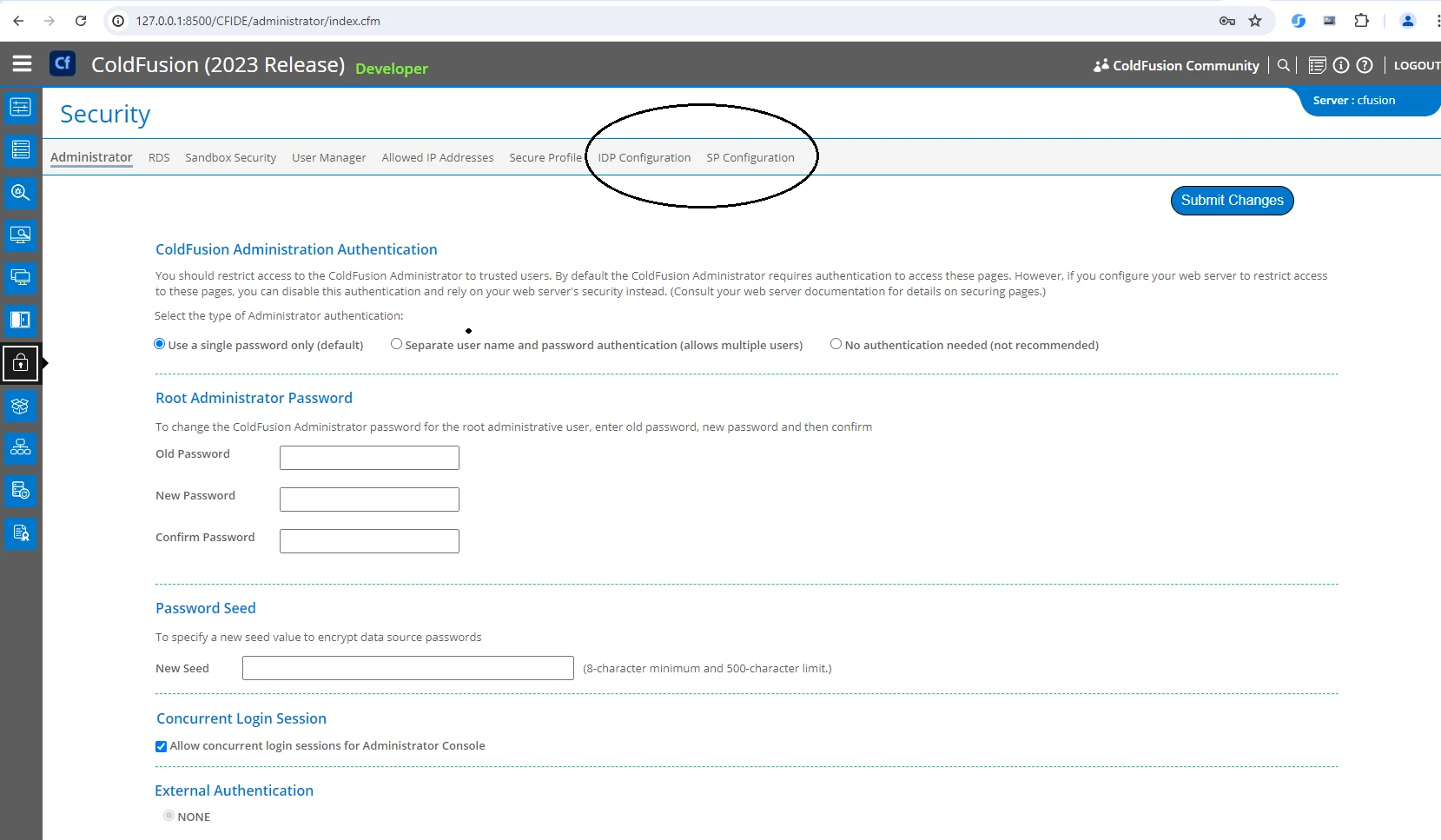Open the Server Monitoring screen icon in sidebar
Image resolution: width=1441 pixels, height=840 pixels.
20,235
